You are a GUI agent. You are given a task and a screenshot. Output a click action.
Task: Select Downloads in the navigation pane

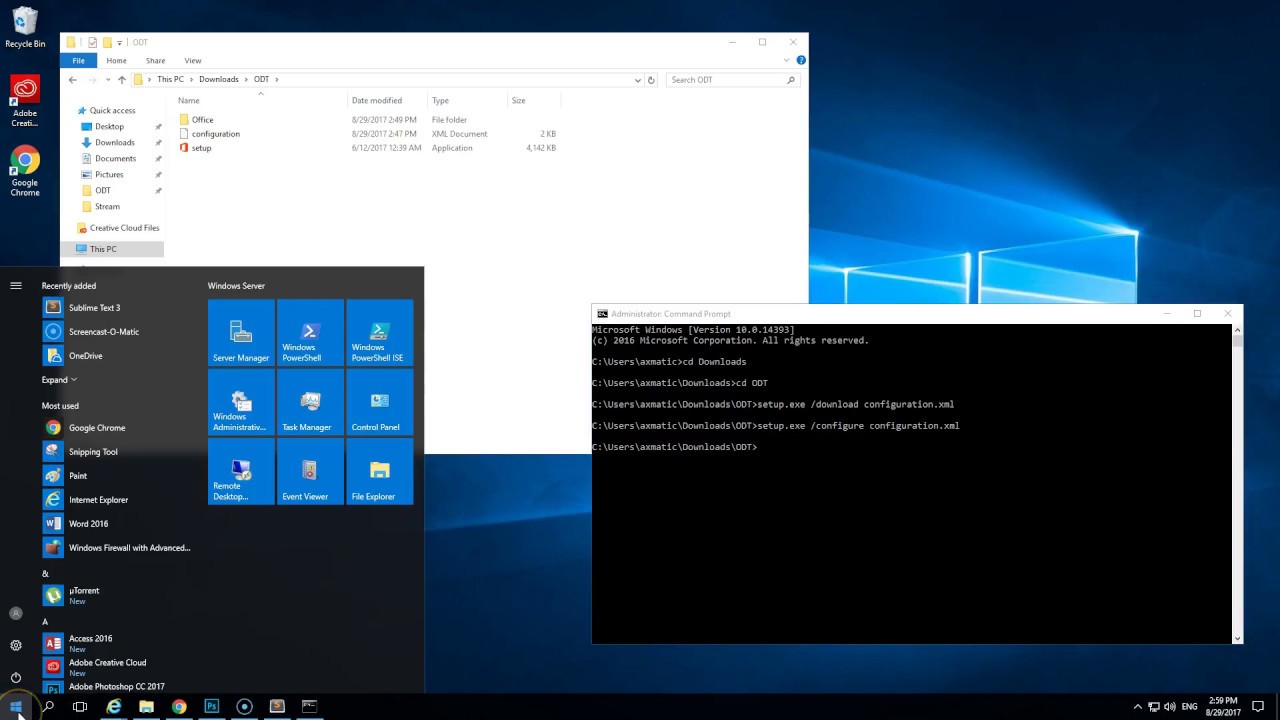[x=112, y=143]
